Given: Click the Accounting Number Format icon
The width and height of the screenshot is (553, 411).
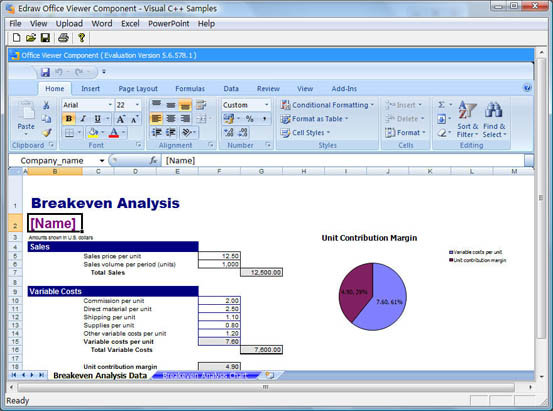Looking at the screenshot, I should point(229,119).
